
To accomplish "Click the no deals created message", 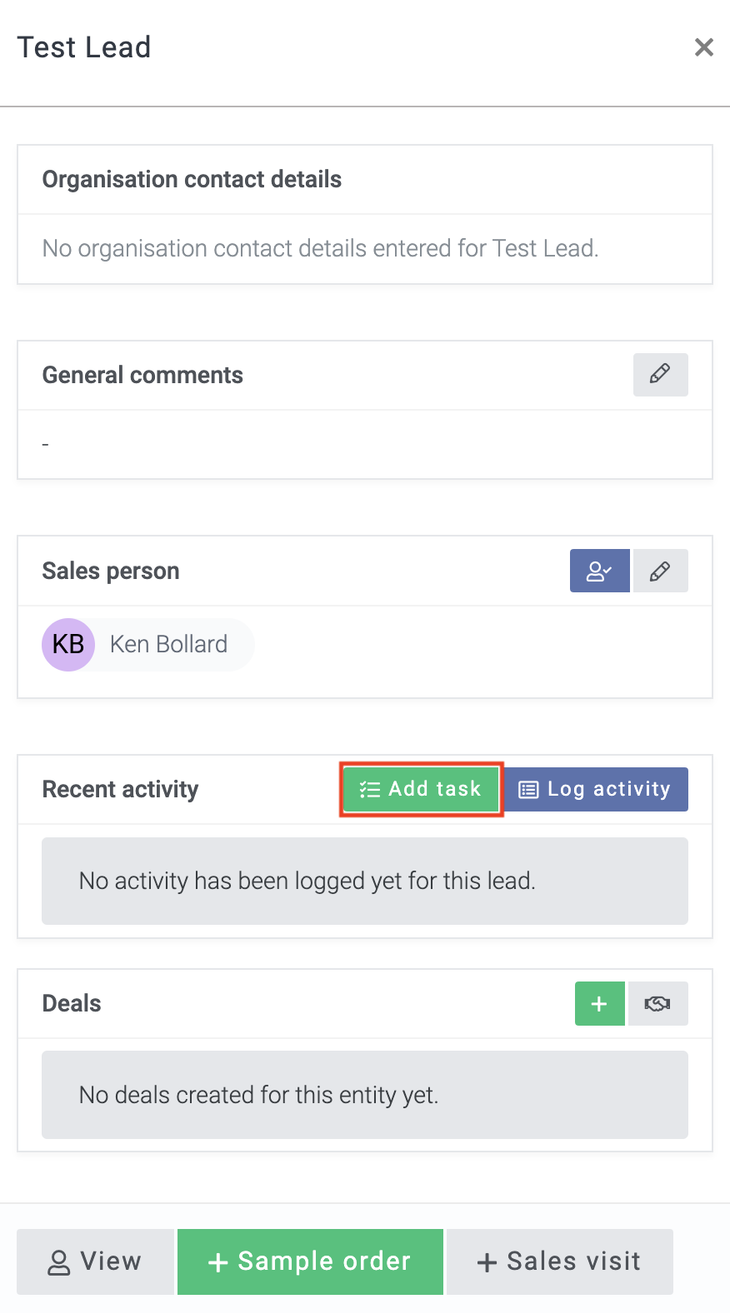I will 258,1095.
